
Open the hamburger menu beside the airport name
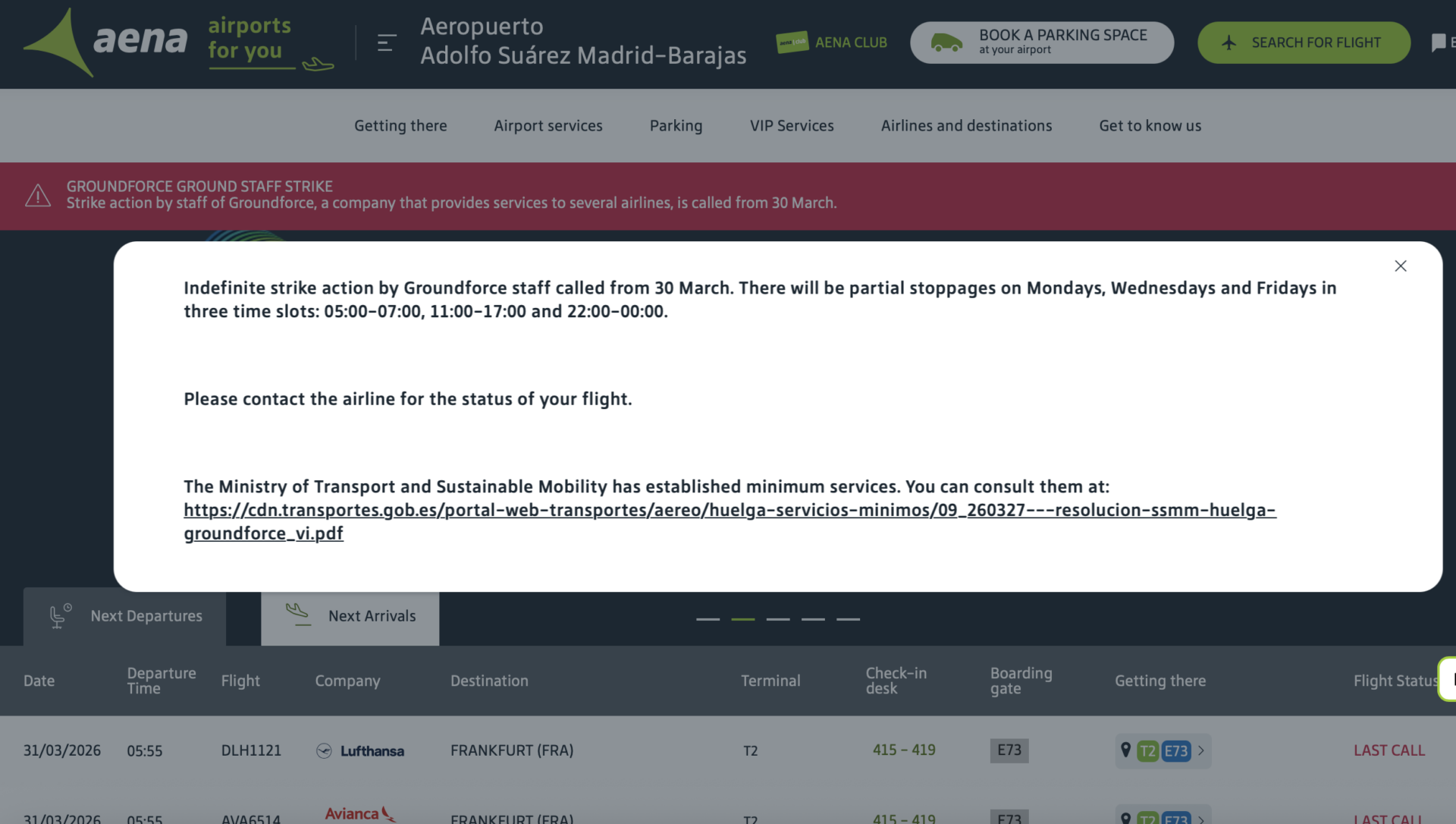point(387,42)
